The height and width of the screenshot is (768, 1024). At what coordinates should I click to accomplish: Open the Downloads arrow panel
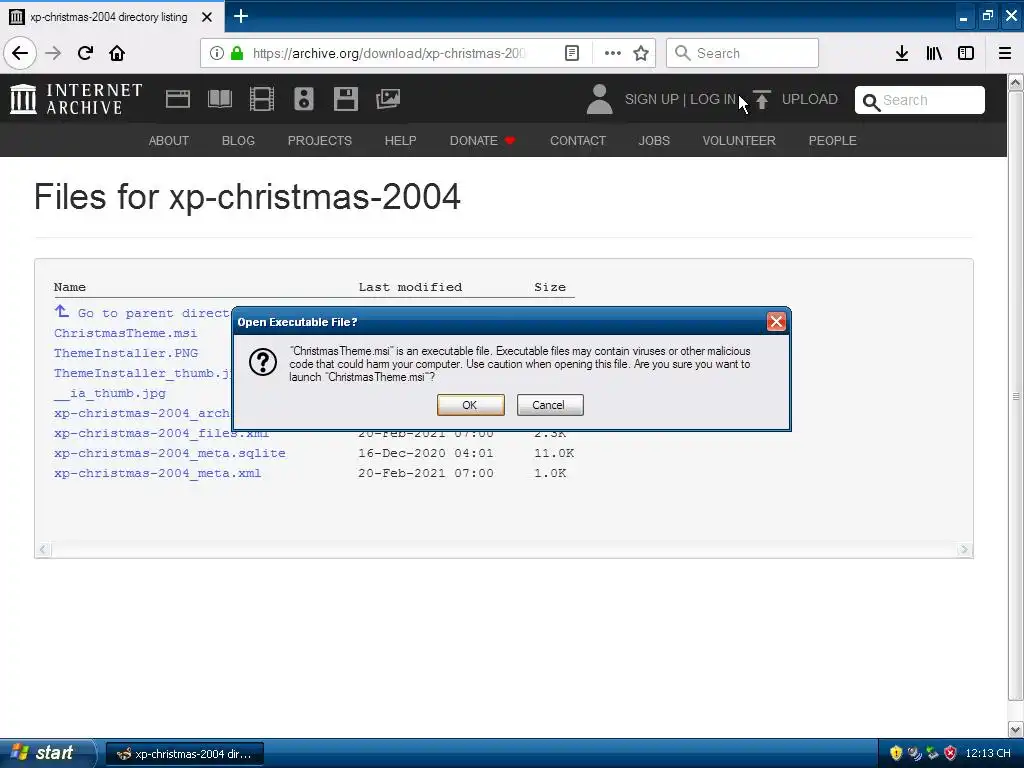pyautogui.click(x=902, y=53)
